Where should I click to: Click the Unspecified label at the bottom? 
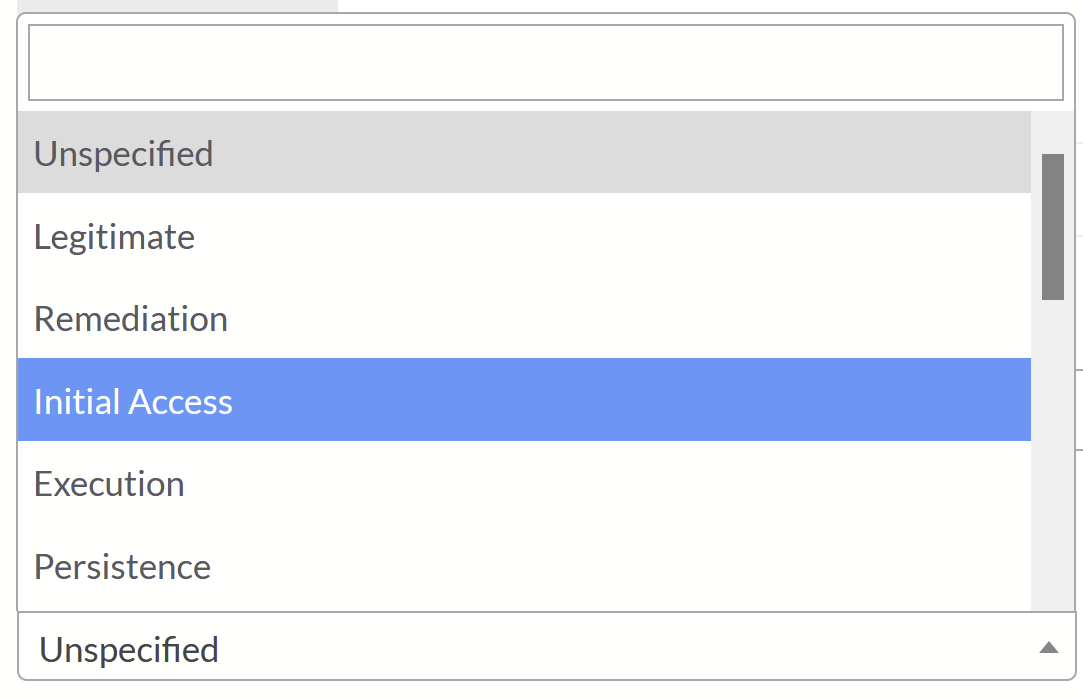(x=128, y=648)
